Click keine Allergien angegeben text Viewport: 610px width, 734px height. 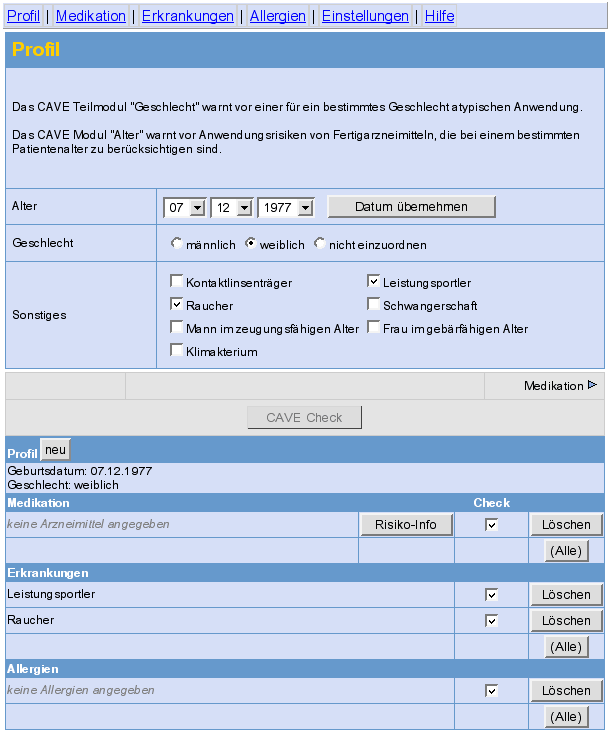(81, 690)
